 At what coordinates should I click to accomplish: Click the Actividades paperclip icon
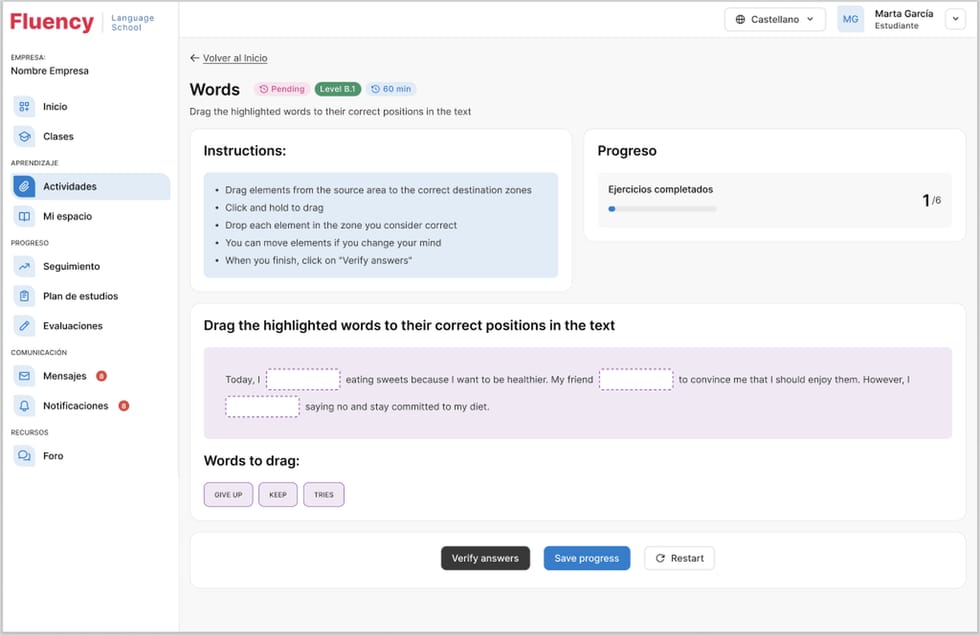[24, 186]
